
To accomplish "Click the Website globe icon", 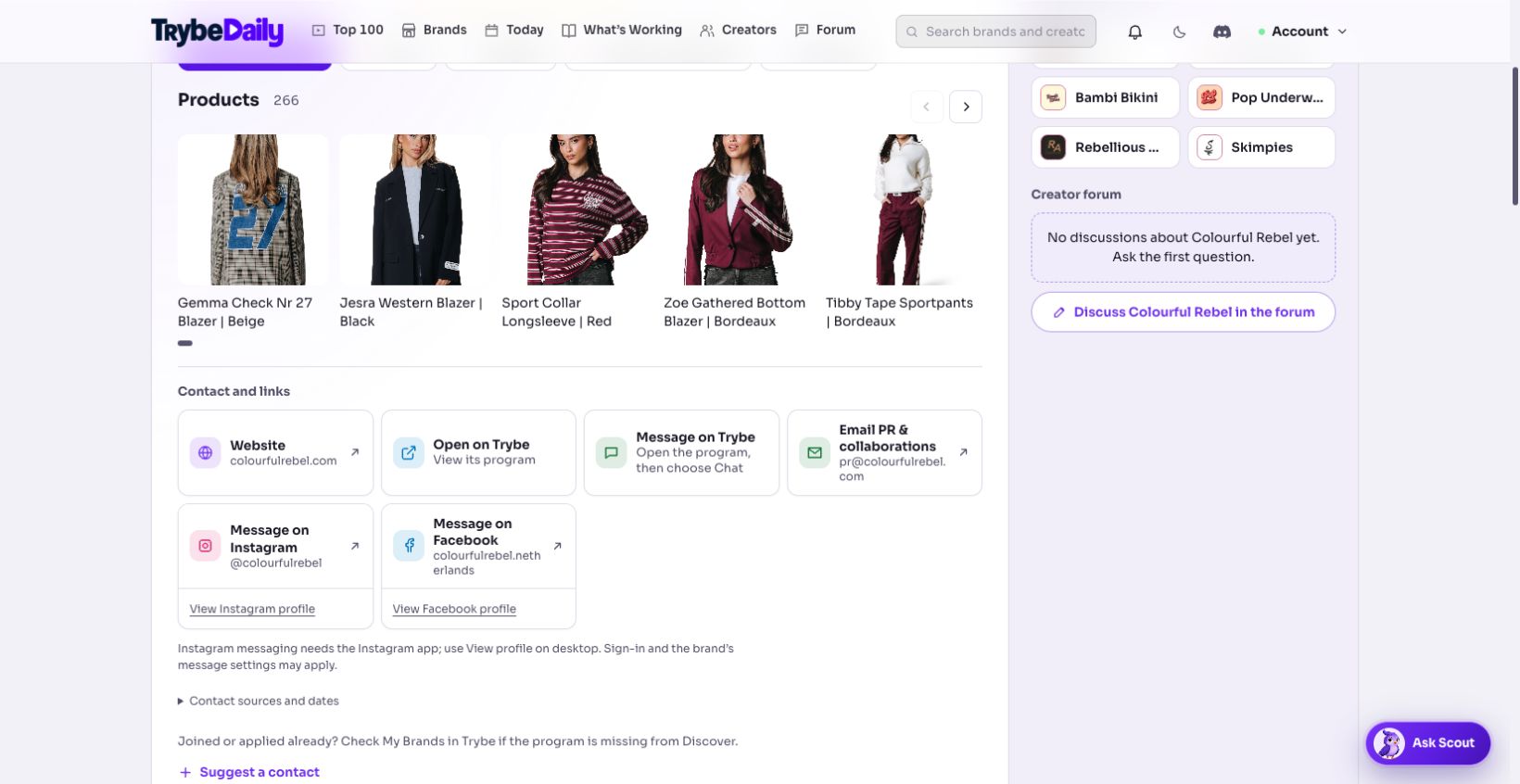I will pos(205,453).
